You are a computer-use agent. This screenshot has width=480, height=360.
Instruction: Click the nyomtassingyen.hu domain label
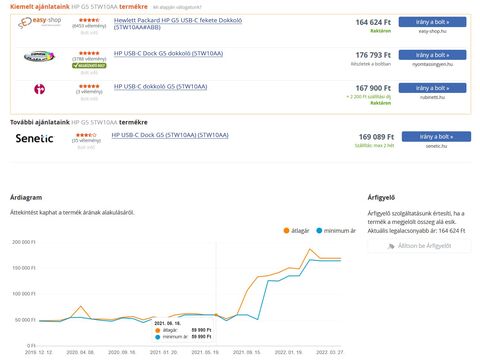(x=432, y=64)
